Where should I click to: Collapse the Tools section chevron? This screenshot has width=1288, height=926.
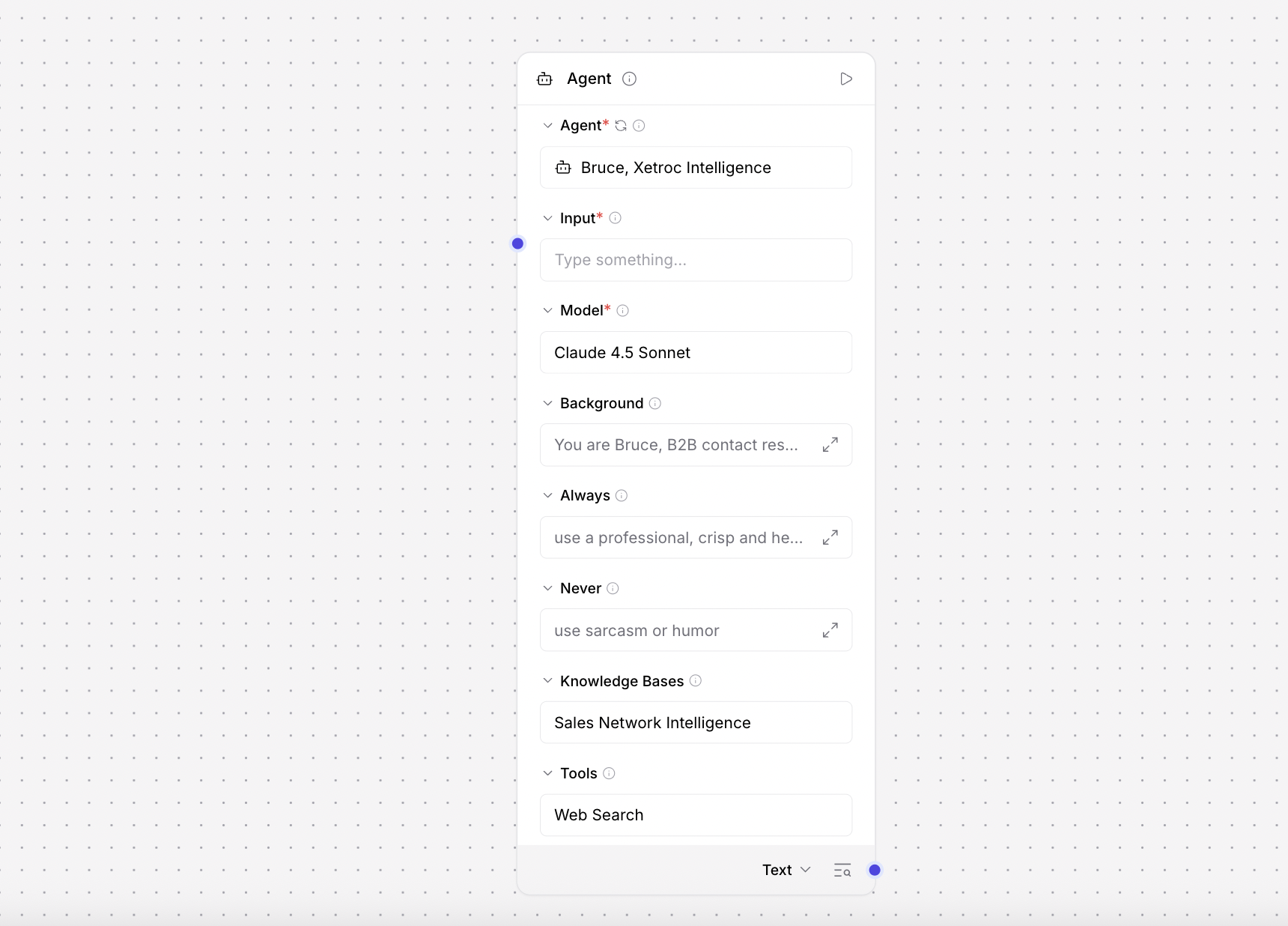coord(547,773)
